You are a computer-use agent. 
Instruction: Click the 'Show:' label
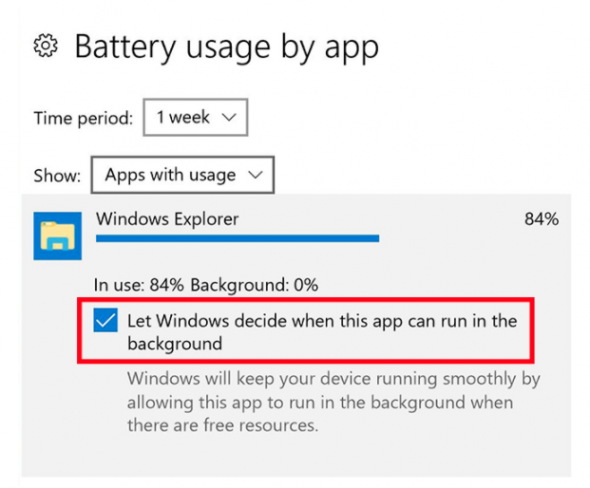pos(57,176)
